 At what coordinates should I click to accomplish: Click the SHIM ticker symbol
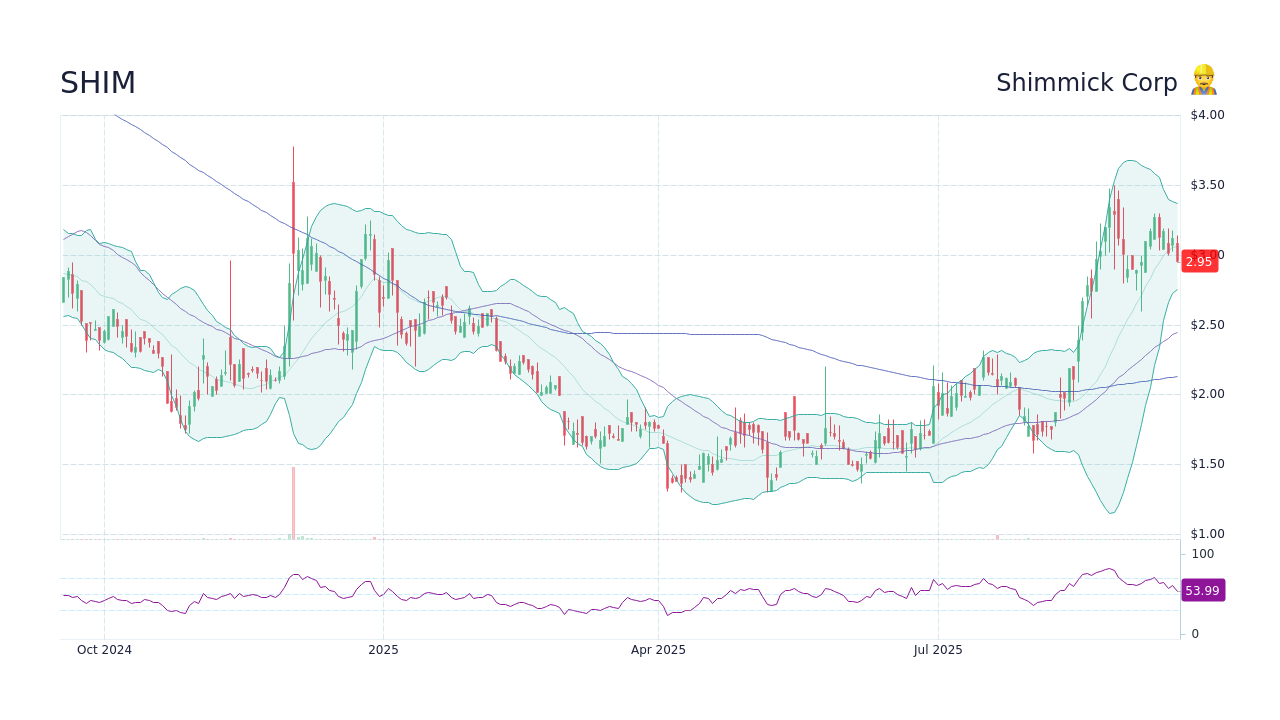click(x=97, y=83)
